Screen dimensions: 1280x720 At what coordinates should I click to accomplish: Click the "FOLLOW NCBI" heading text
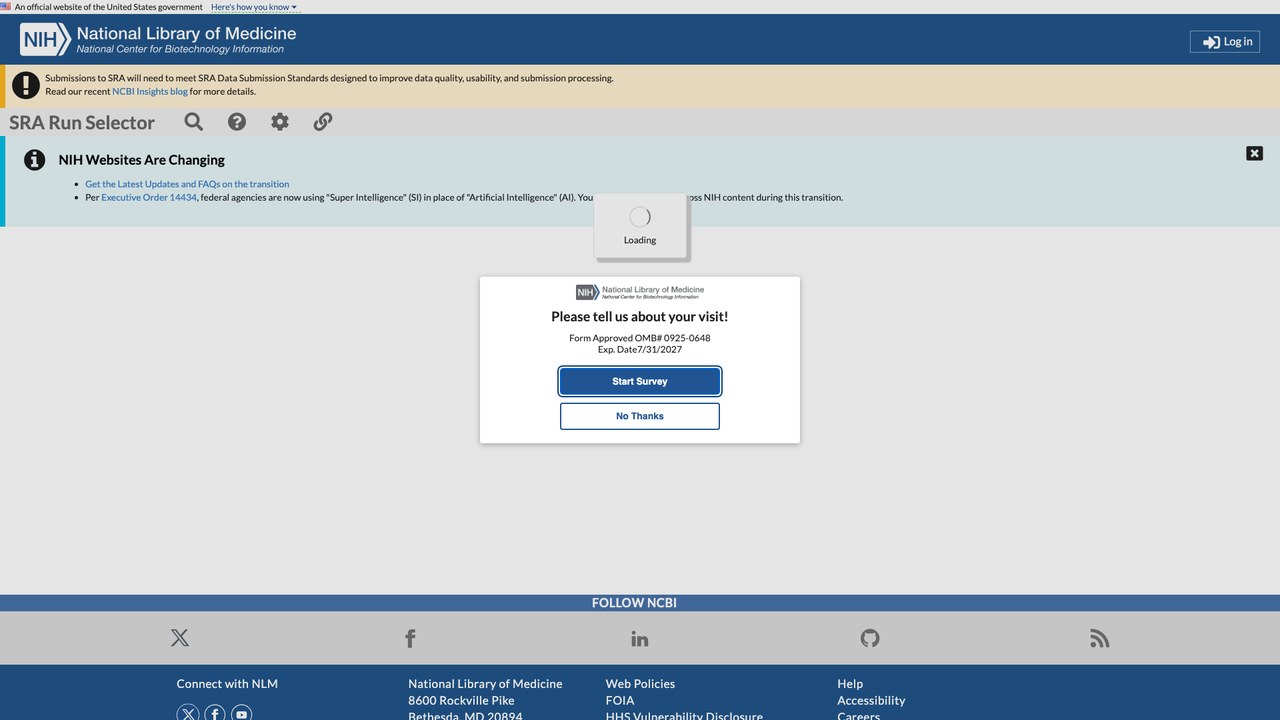click(634, 603)
